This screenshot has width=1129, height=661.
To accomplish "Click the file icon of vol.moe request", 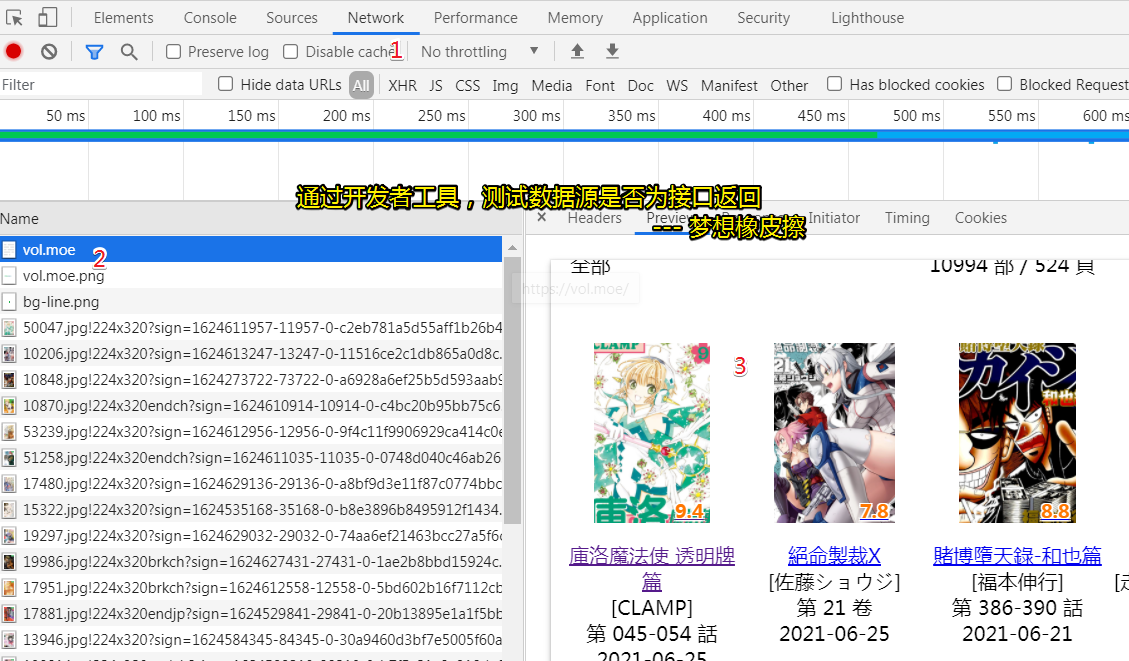I will (x=9, y=250).
